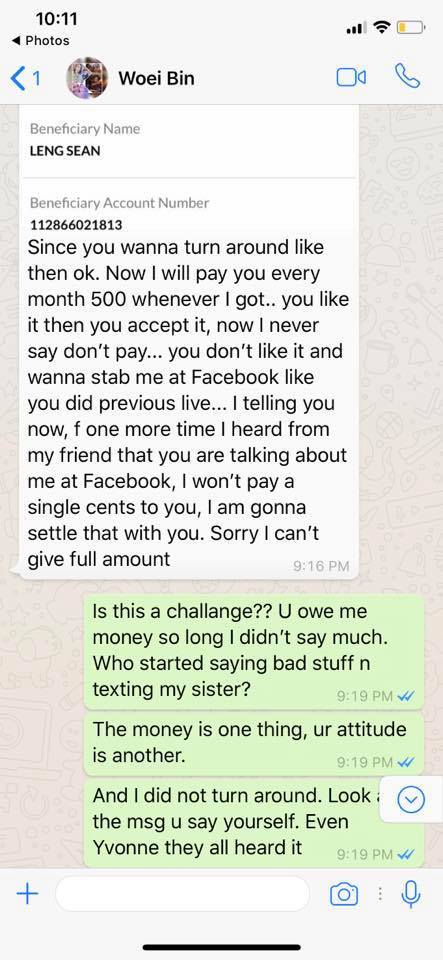443x960 pixels.
Task: Tap the microphone to record voice message
Action: tap(411, 894)
